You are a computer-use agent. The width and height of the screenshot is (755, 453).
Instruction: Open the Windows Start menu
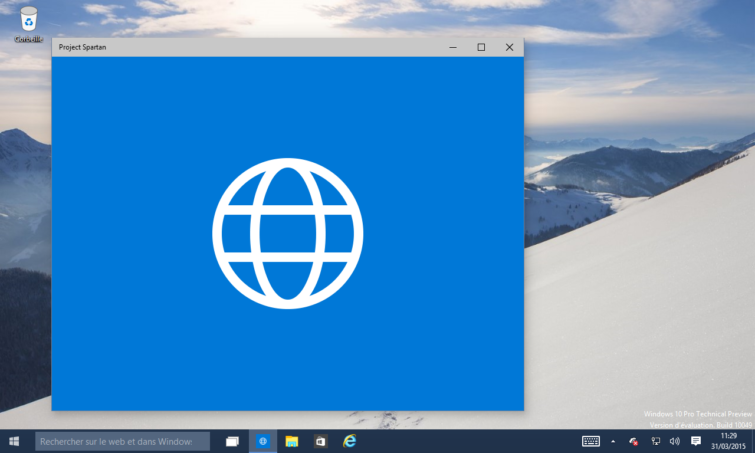coord(14,441)
